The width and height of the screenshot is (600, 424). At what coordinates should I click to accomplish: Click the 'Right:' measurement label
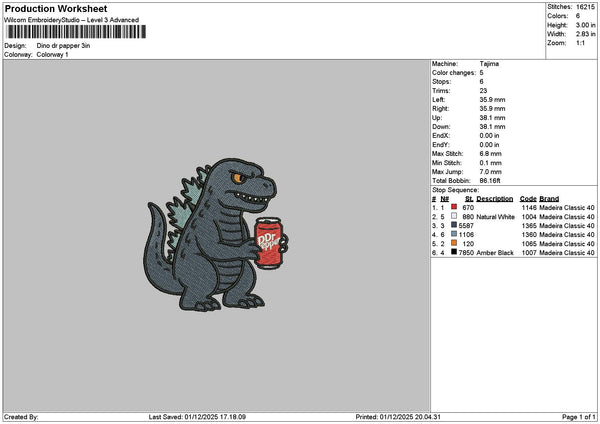440,109
